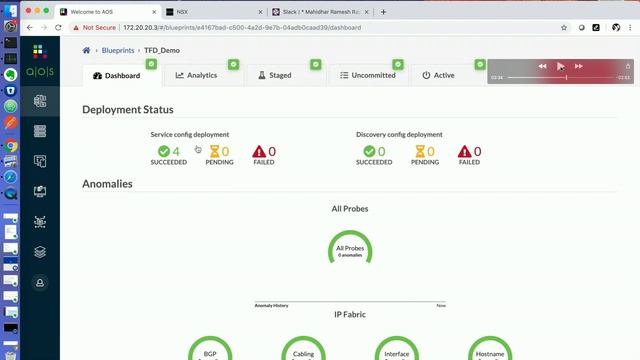Image resolution: width=640 pixels, height=360 pixels.
Task: Click TFD_Demo in the breadcrumb
Action: 162,50
